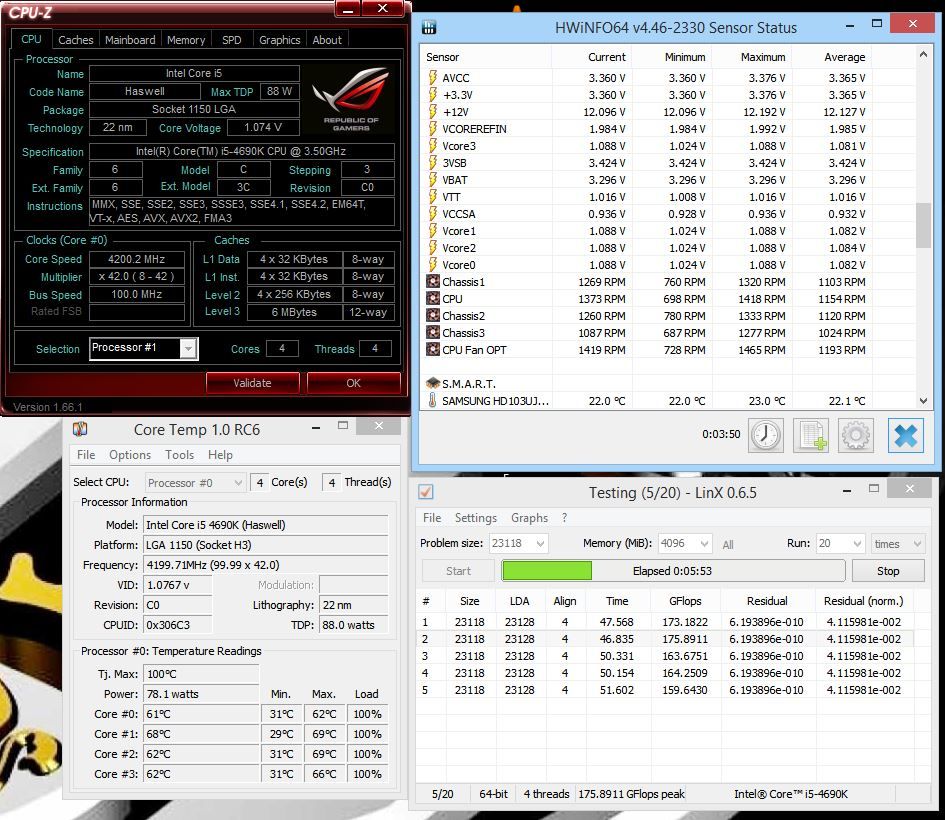Open CPU-Z Processor #1 selection dropdown
This screenshot has height=820, width=945.
click(188, 348)
